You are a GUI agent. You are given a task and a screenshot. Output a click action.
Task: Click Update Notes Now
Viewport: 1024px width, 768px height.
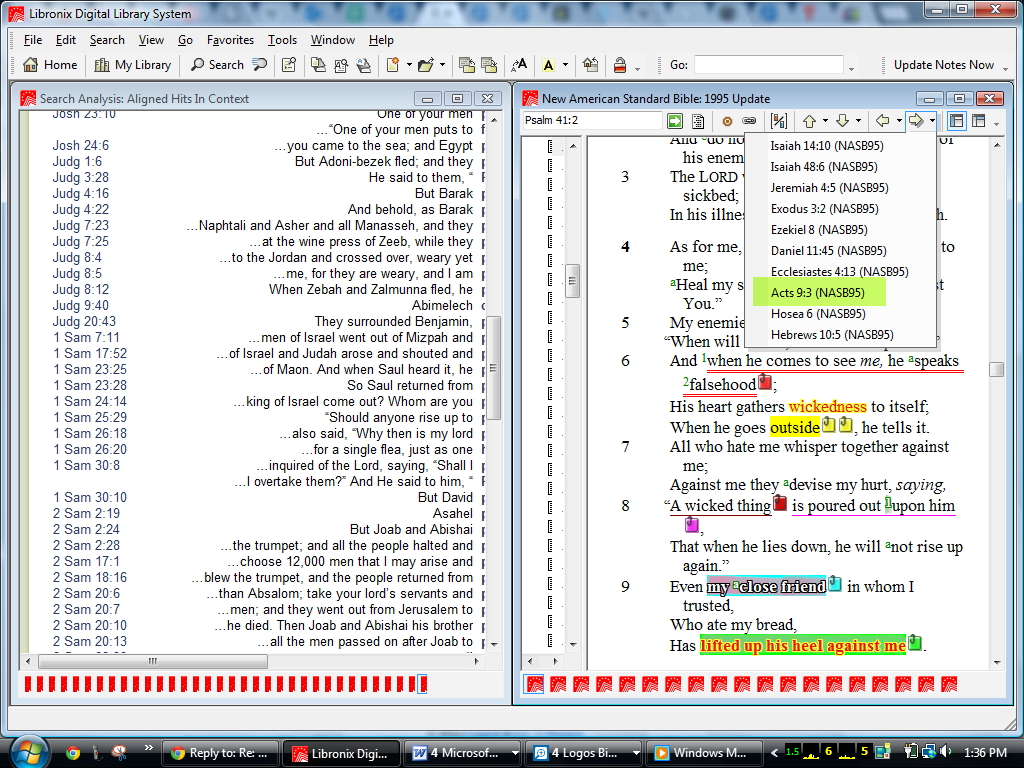944,65
